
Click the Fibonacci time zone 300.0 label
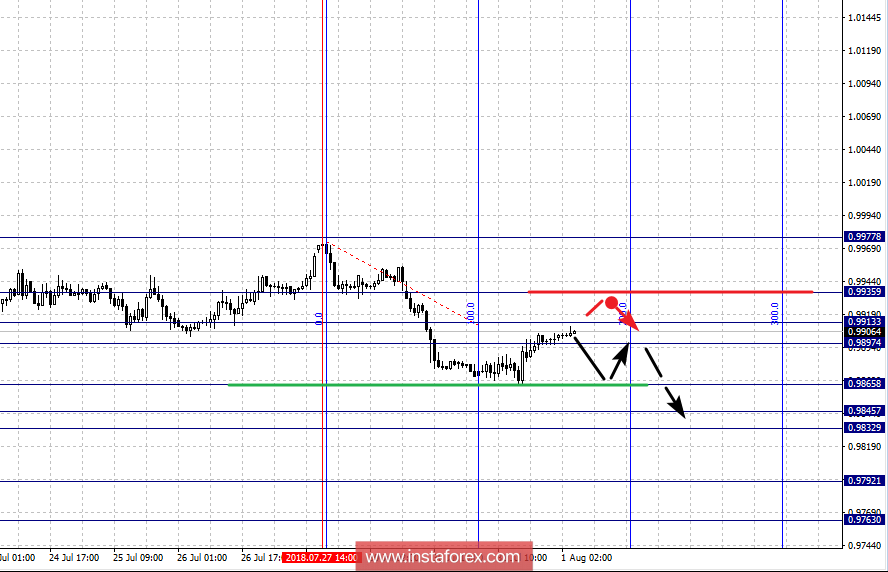(x=775, y=313)
